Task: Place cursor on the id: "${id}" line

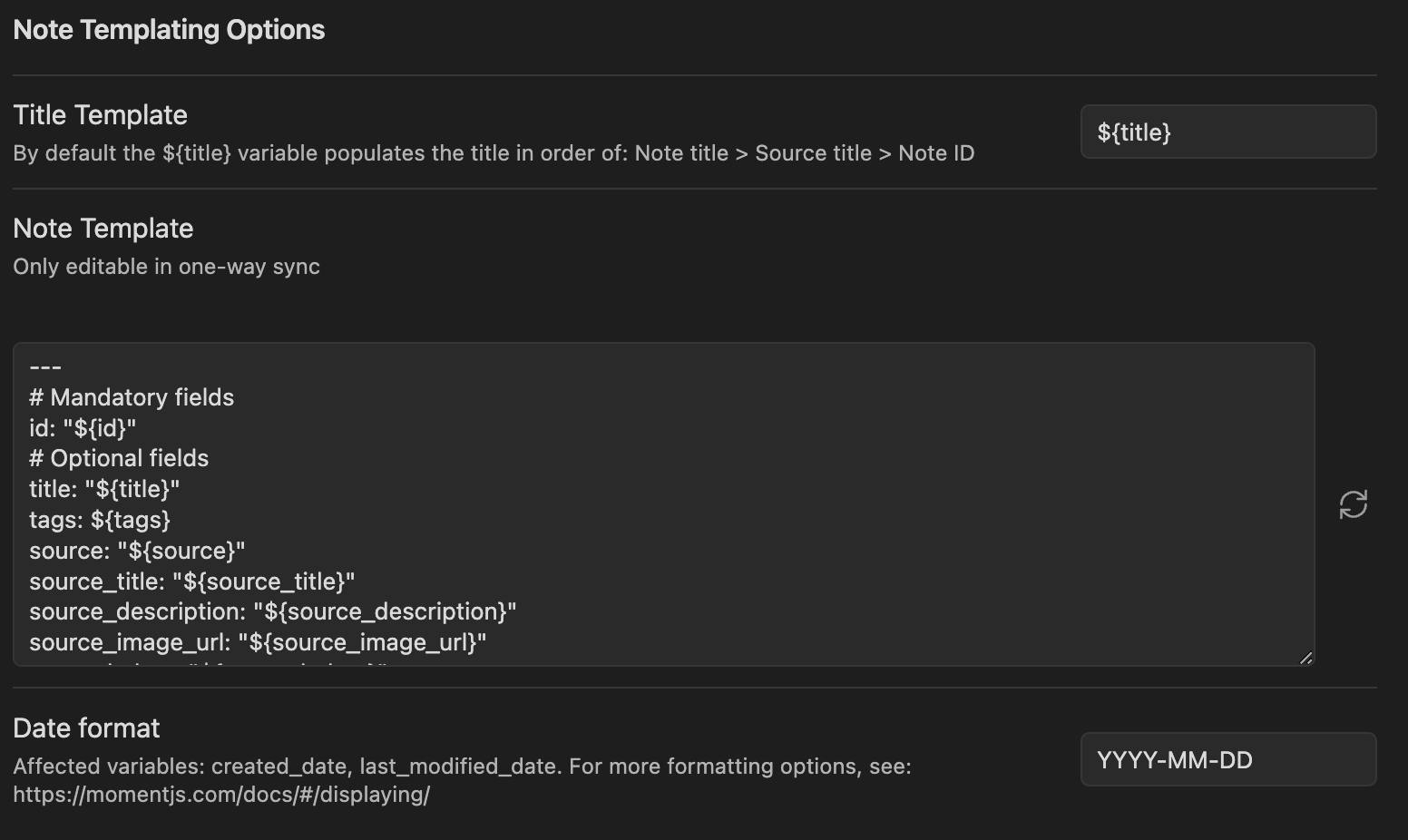Action: click(83, 428)
